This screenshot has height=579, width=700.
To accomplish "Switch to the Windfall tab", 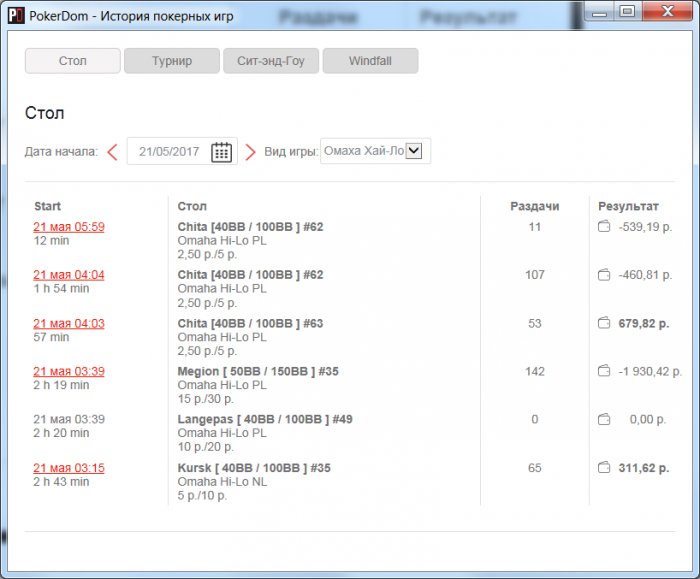I will click(371, 61).
